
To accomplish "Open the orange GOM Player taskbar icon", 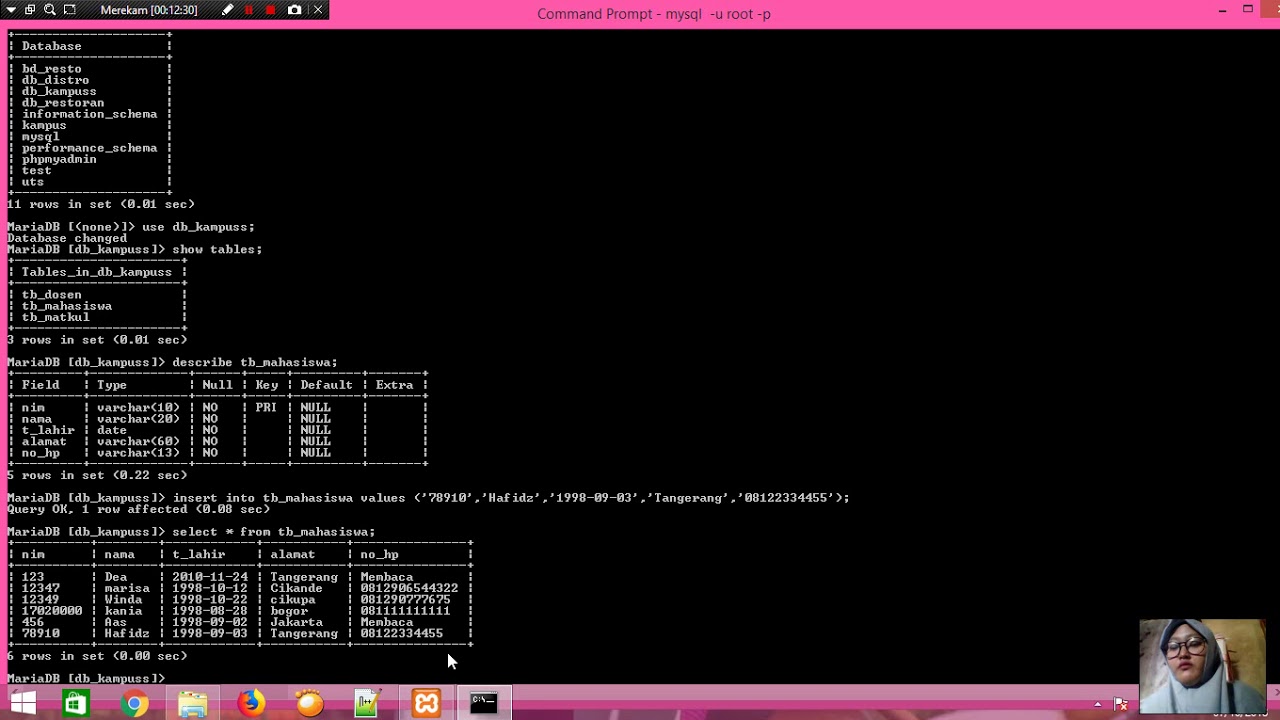I will pyautogui.click(x=310, y=704).
